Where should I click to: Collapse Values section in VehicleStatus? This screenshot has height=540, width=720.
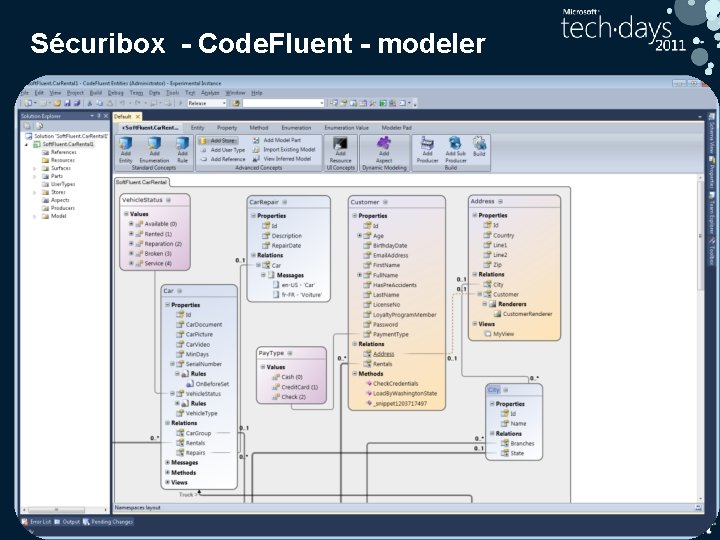(x=126, y=214)
